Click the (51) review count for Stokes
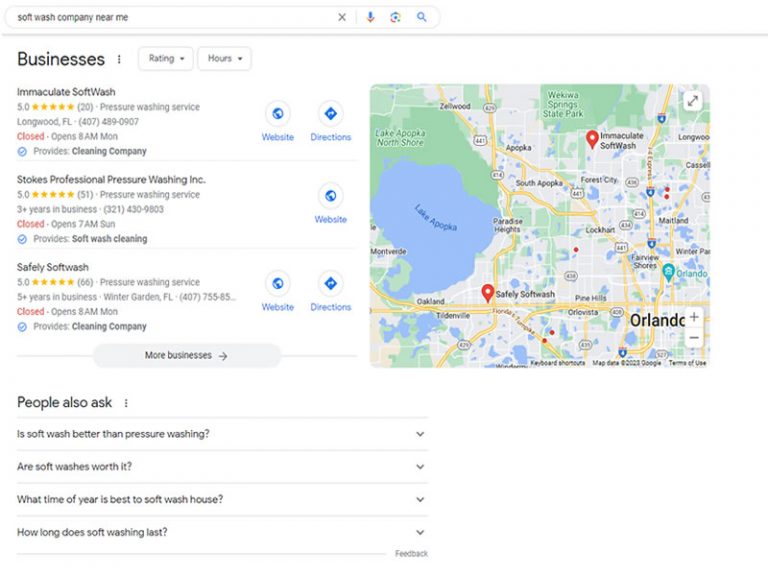 (85, 194)
